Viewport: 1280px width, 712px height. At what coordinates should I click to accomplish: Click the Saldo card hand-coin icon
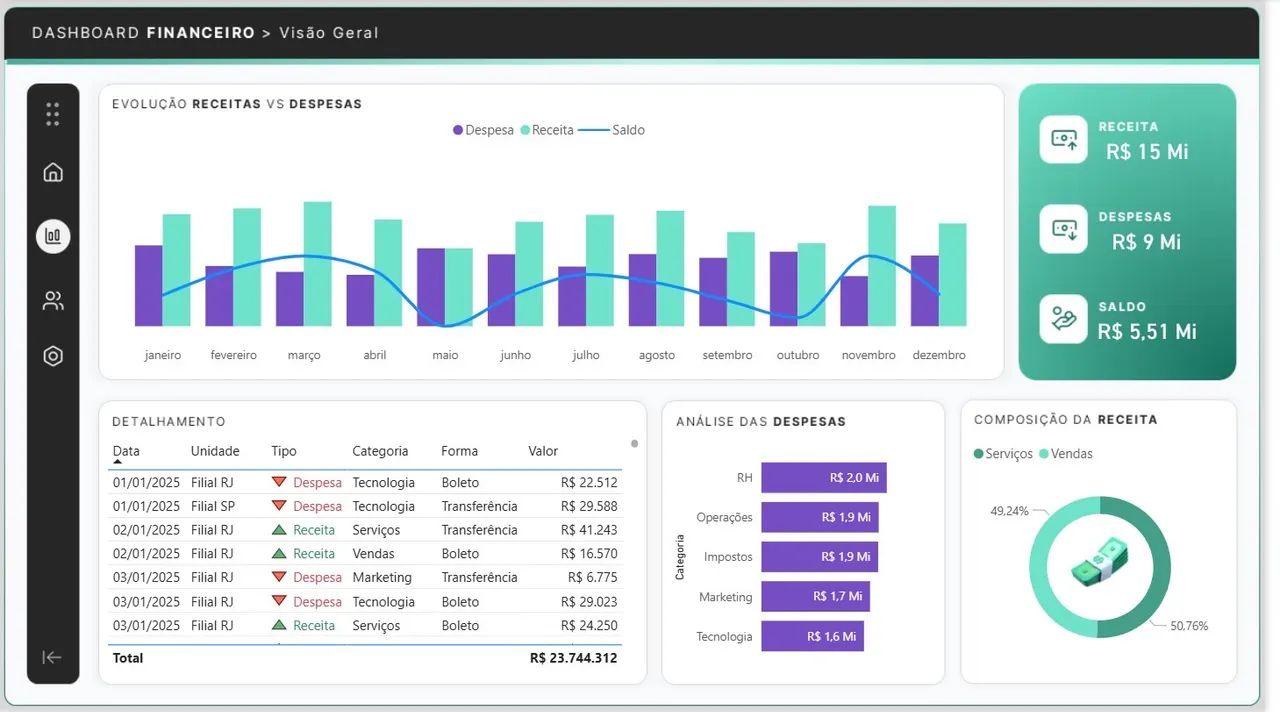pos(1063,319)
